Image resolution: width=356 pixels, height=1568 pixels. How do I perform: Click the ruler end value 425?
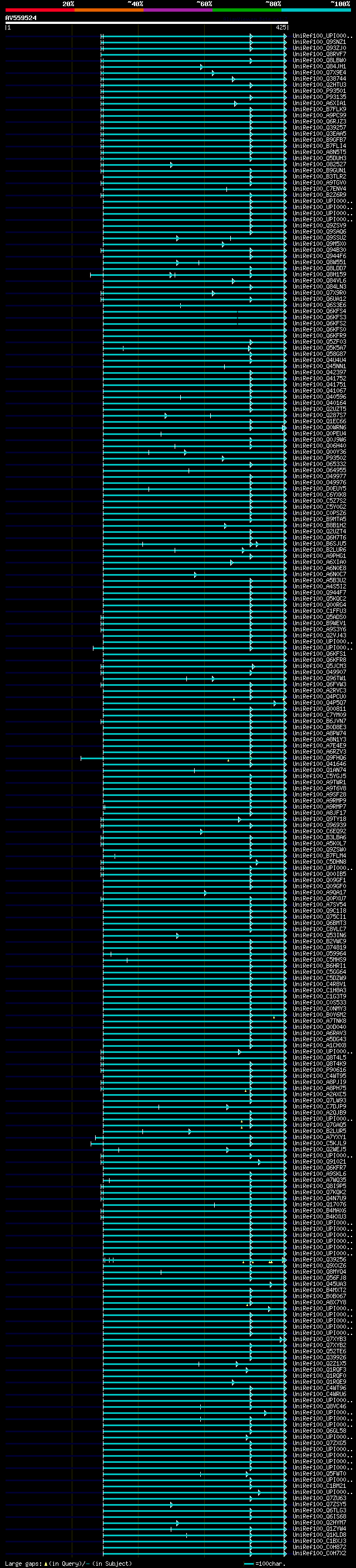coord(280,27)
